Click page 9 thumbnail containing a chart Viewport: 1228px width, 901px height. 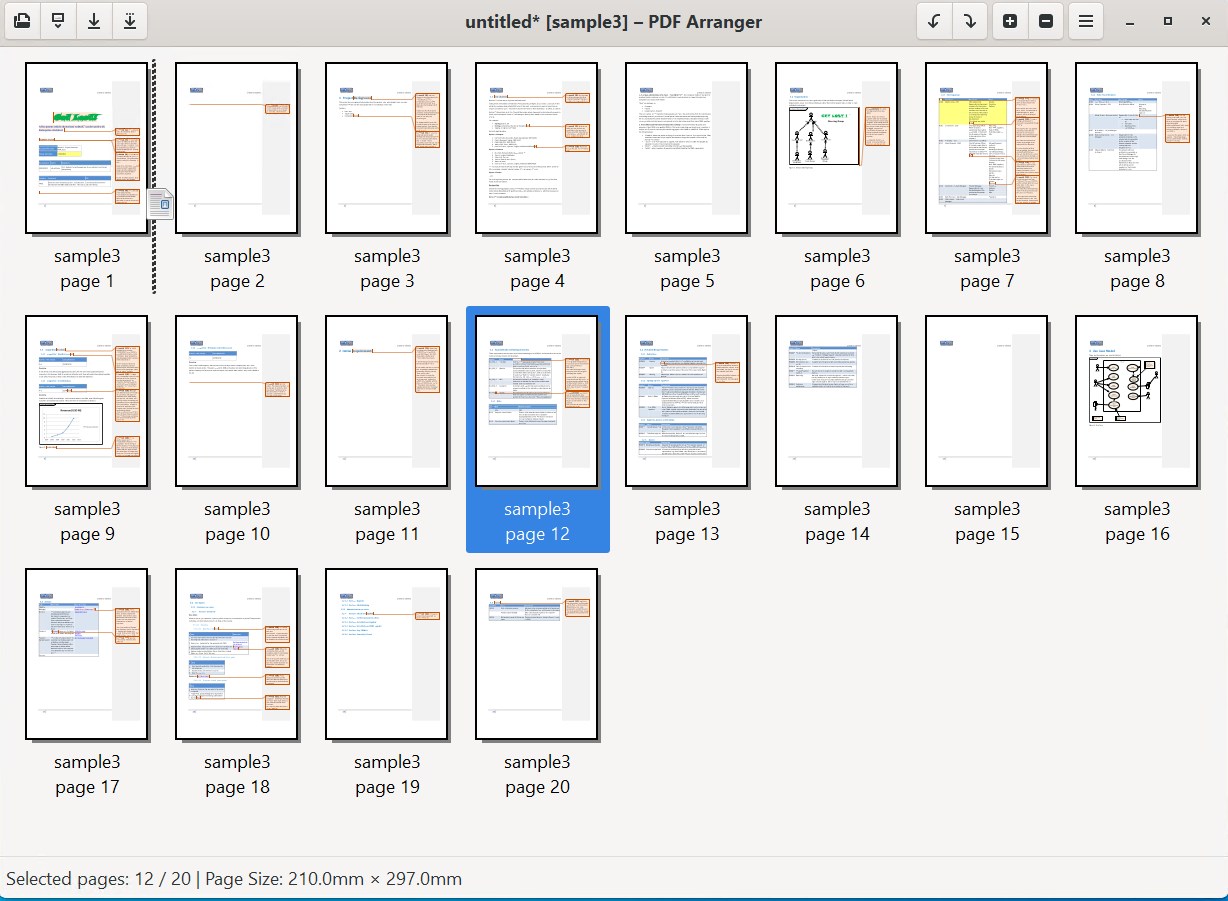pyautogui.click(x=87, y=401)
